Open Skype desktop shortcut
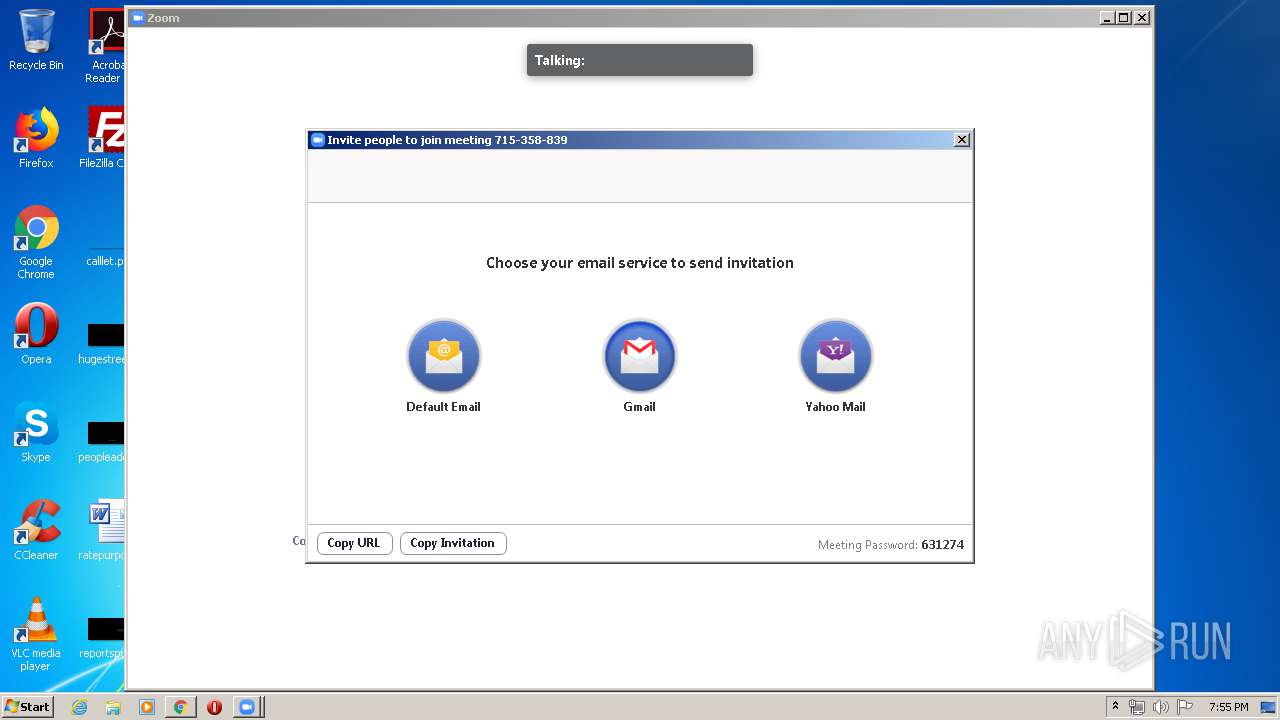This screenshot has width=1280, height=720. pos(36,432)
